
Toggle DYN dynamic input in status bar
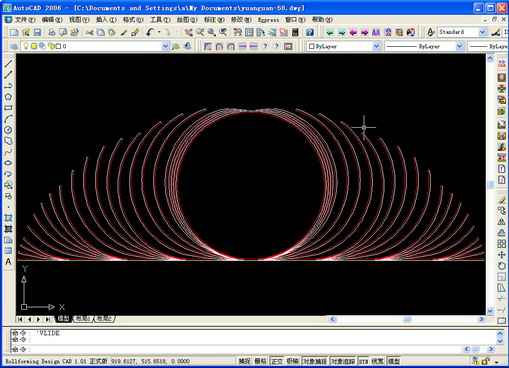tap(363, 361)
